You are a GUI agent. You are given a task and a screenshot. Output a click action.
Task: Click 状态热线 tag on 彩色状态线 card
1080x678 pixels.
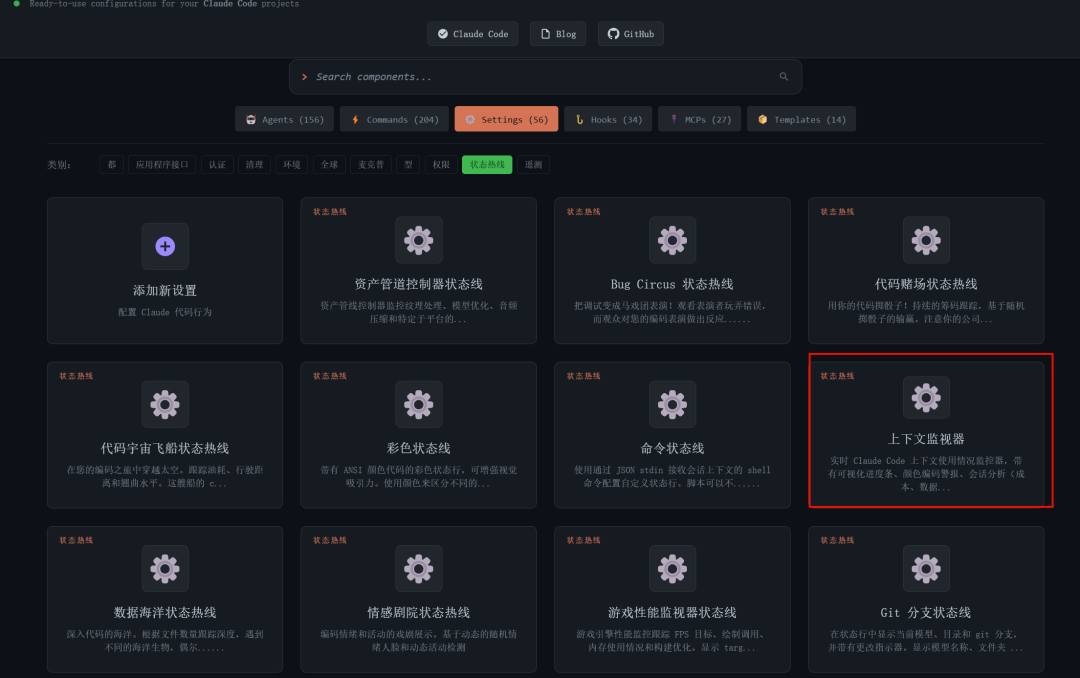click(330, 376)
